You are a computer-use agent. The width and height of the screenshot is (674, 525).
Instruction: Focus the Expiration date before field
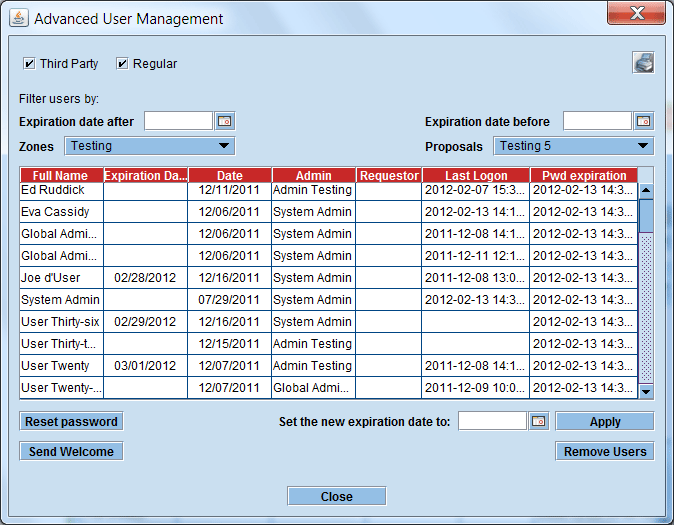coord(597,121)
